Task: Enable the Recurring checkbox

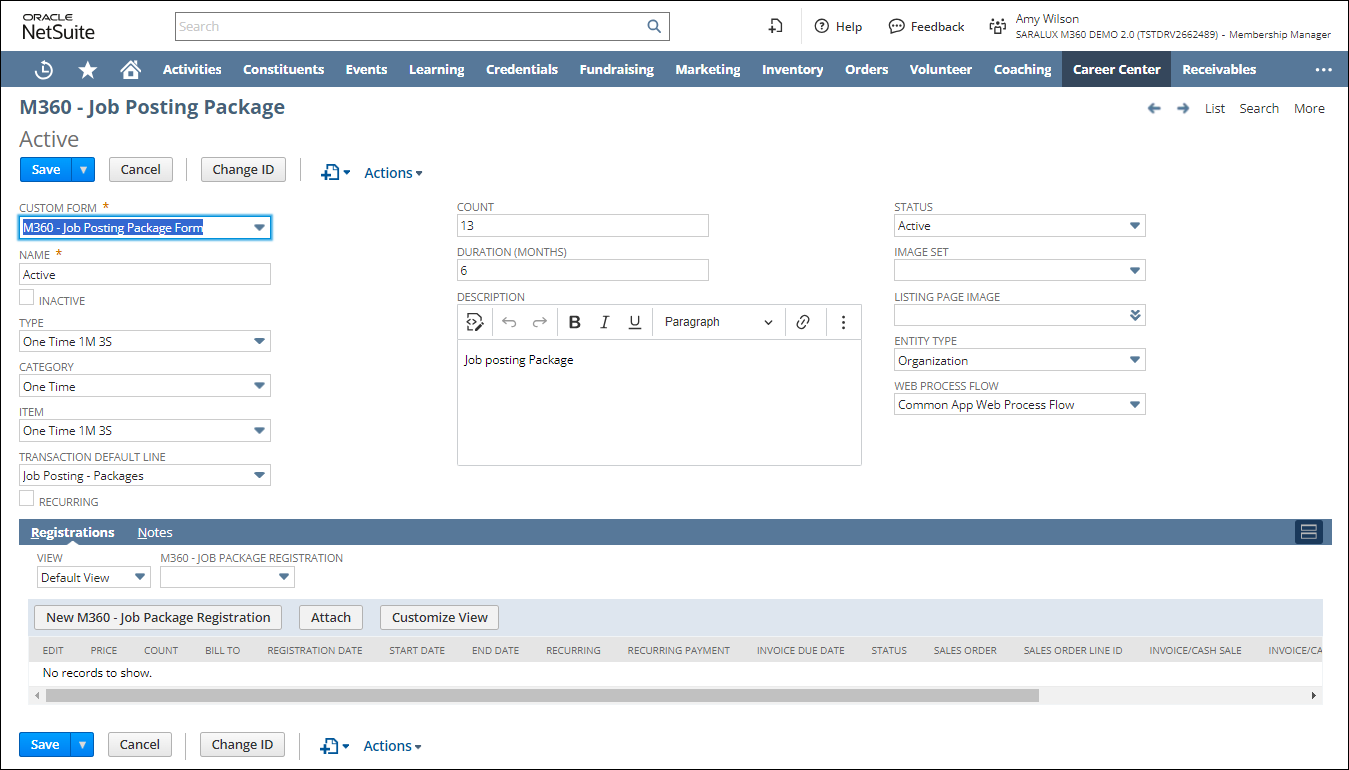Action: click(x=27, y=499)
